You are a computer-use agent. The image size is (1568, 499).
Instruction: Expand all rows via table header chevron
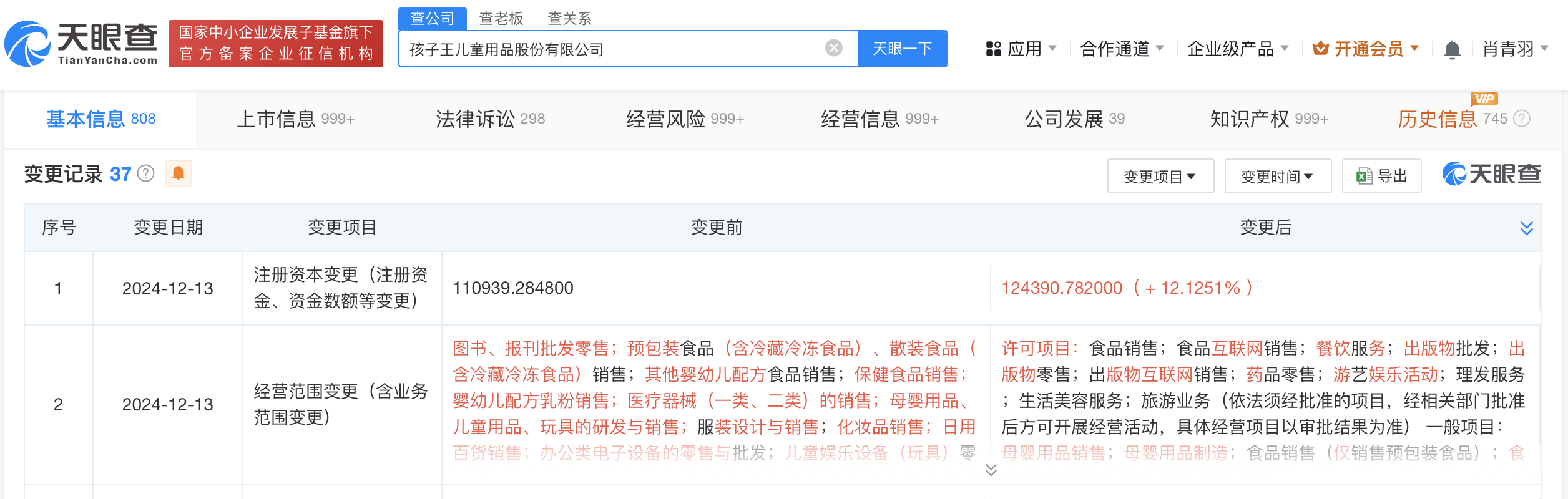(1526, 228)
